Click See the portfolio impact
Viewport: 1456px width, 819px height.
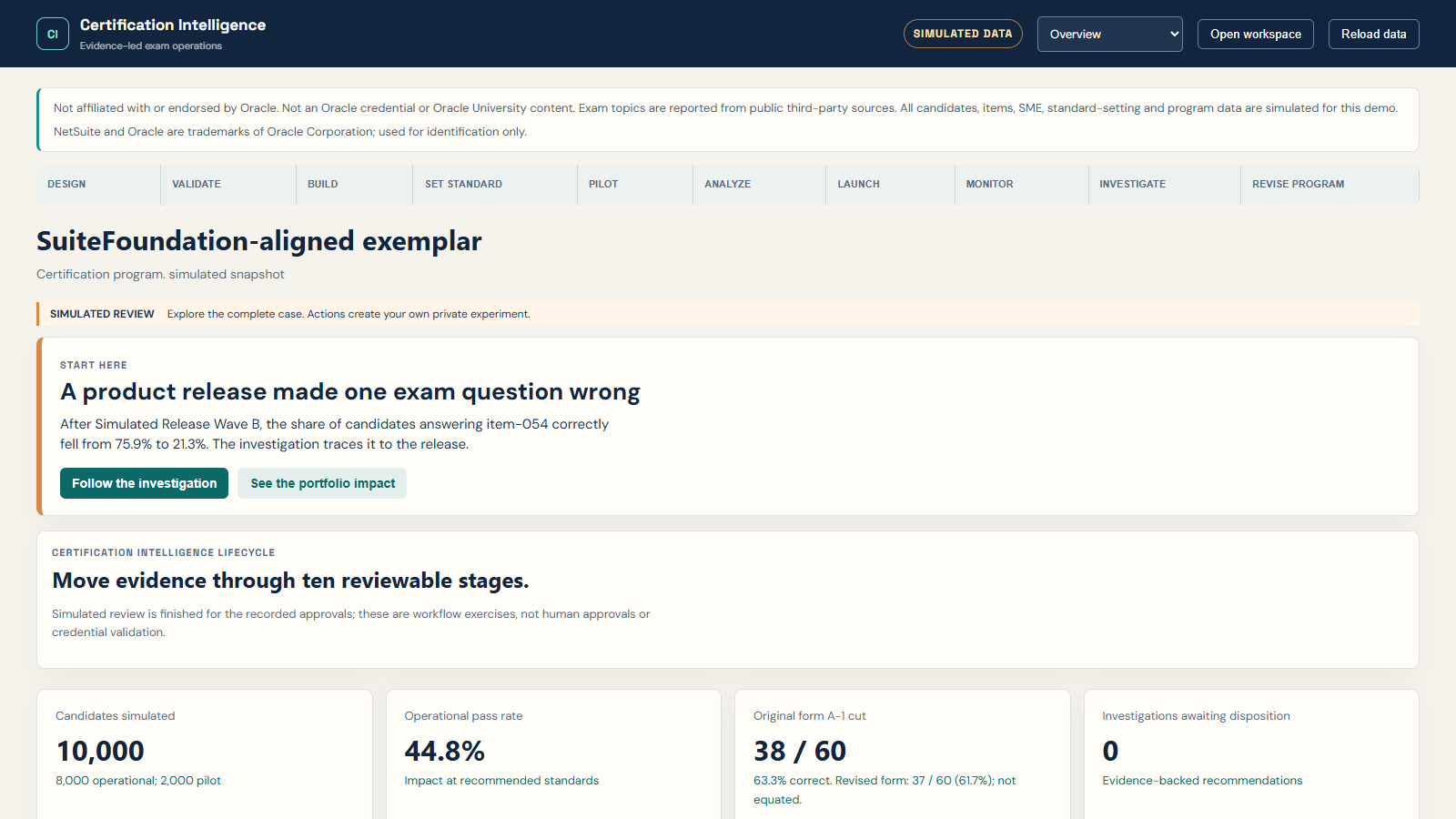pos(322,483)
